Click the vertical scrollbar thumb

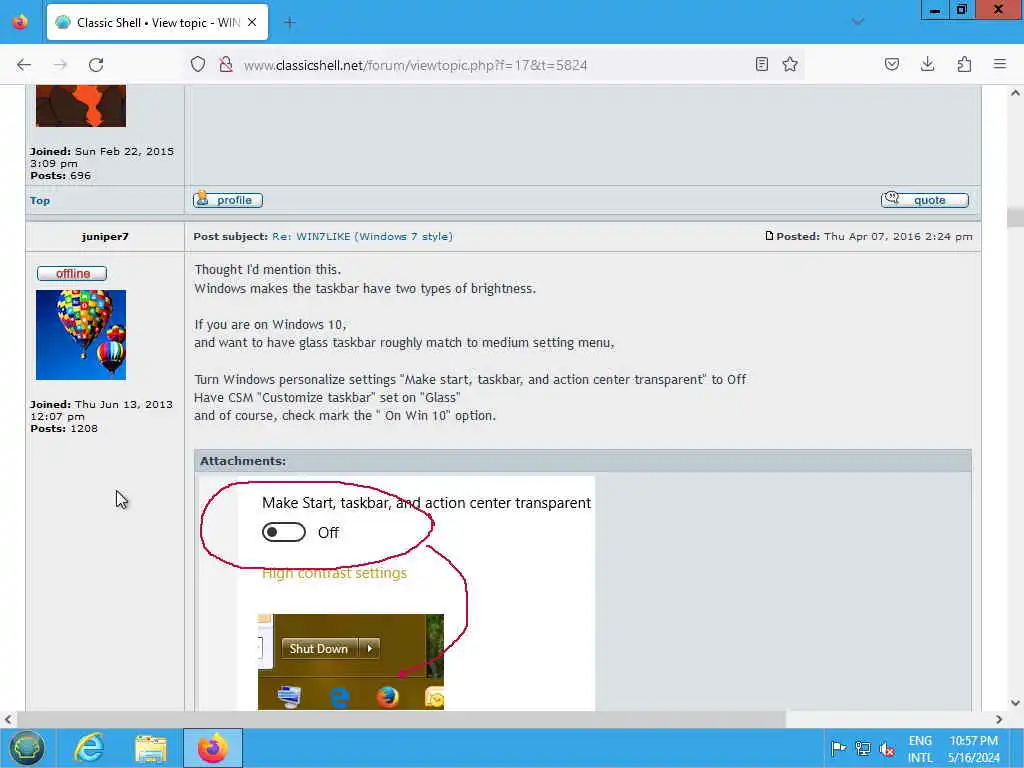(1015, 217)
